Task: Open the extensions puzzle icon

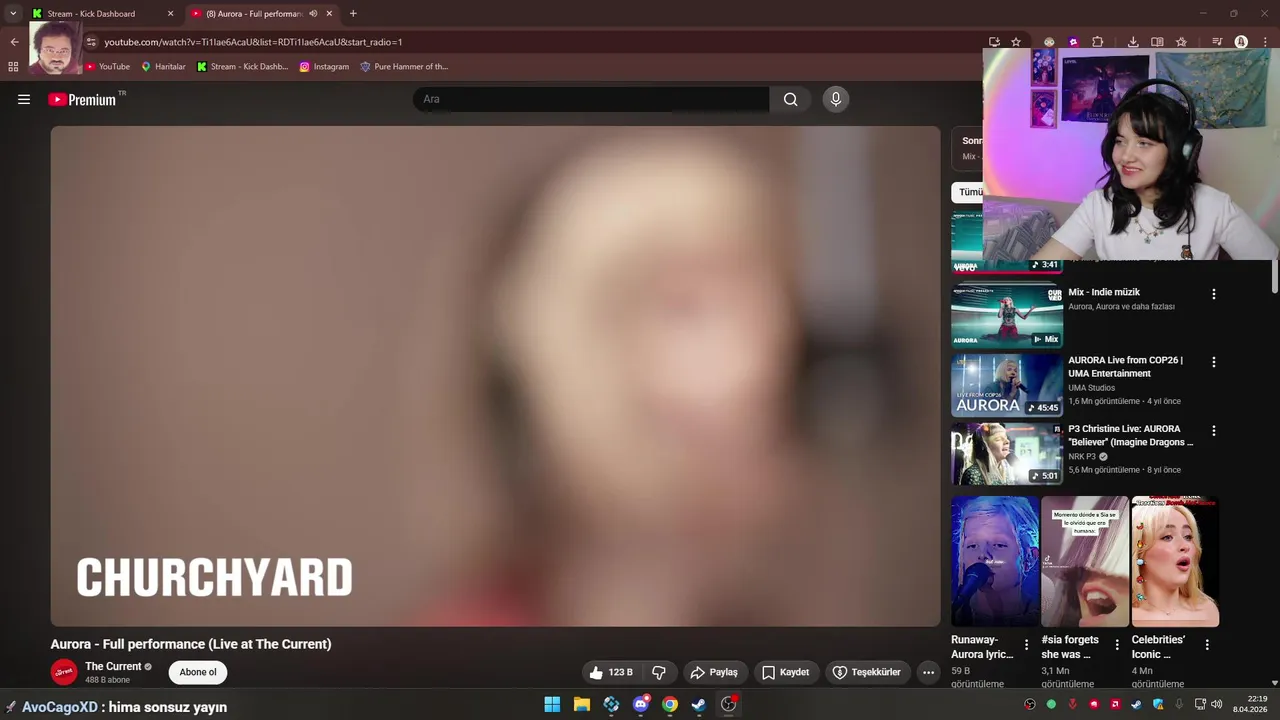Action: coord(1097,42)
